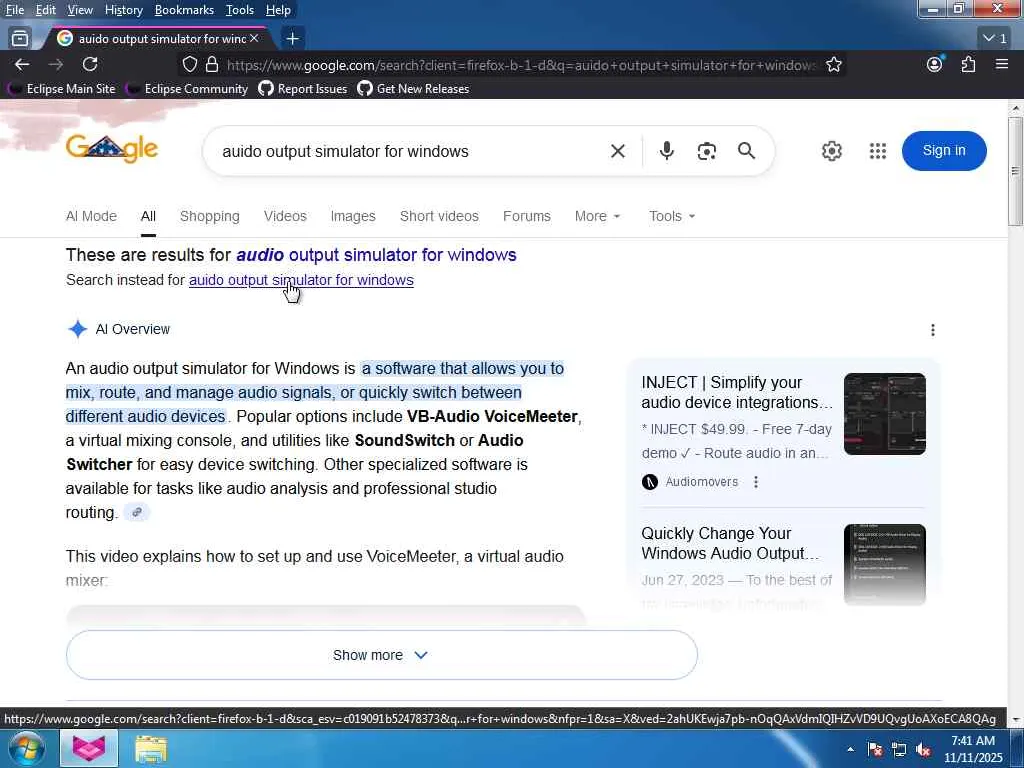Open the Help menu
Viewport: 1024px width, 768px height.
278,10
